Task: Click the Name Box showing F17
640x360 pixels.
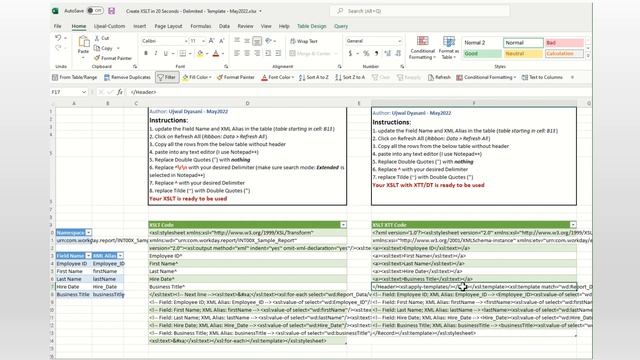Action: click(69, 92)
